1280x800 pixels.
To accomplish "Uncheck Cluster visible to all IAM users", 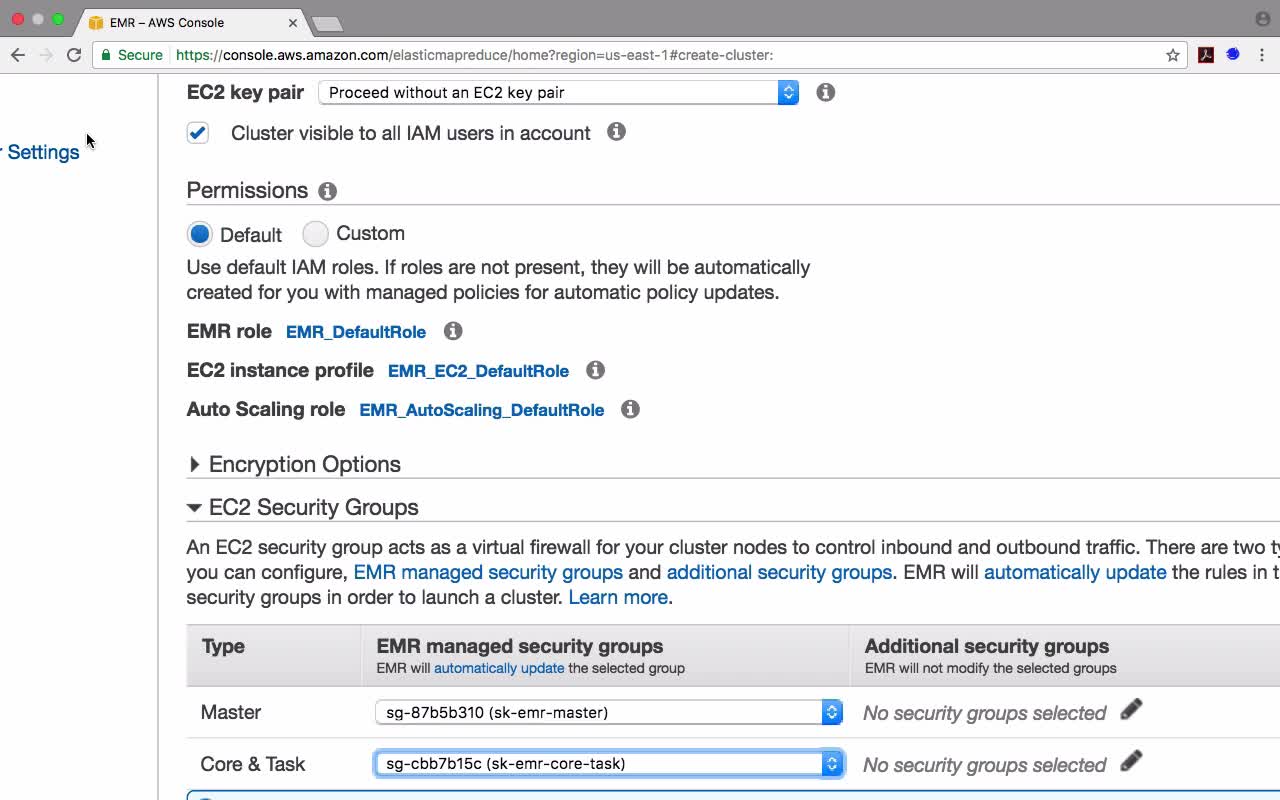I will tap(198, 133).
